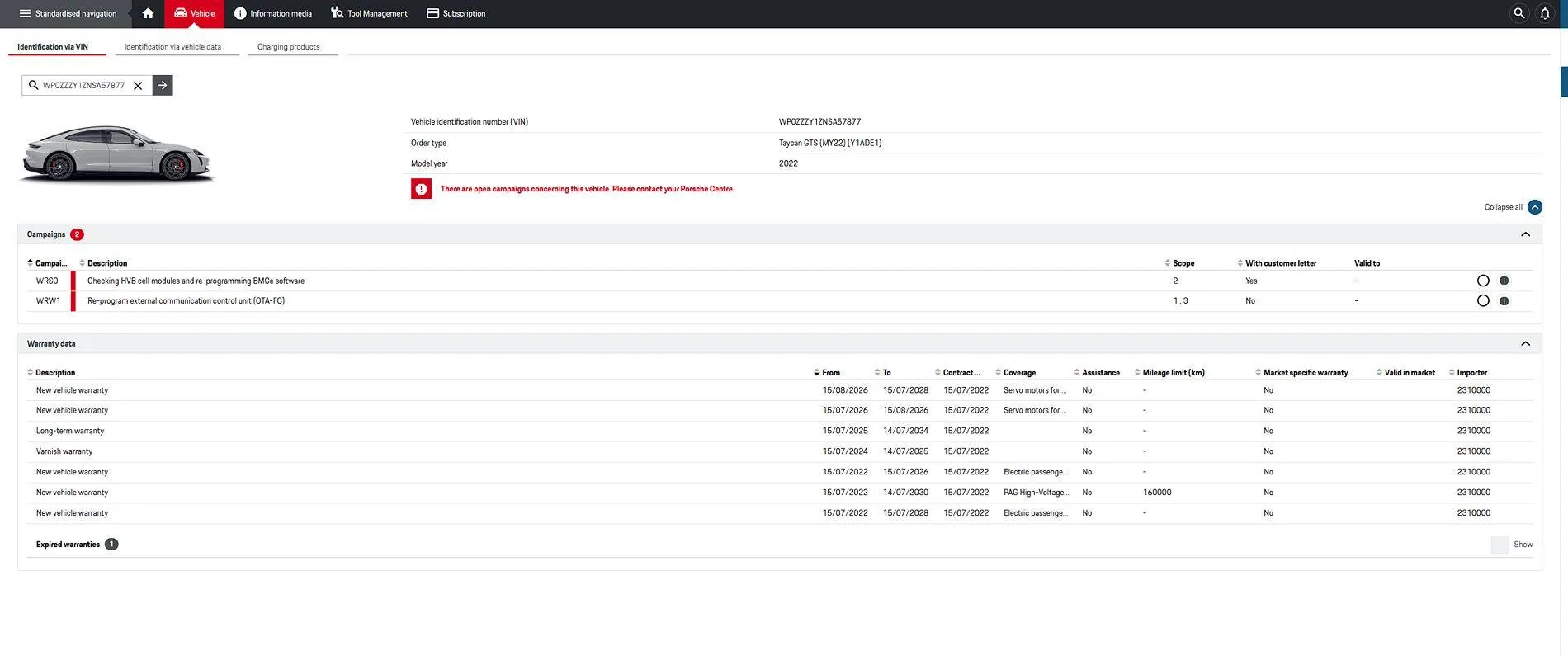Collapse the Warranty data section
This screenshot has height=656, width=1568.
[1525, 343]
